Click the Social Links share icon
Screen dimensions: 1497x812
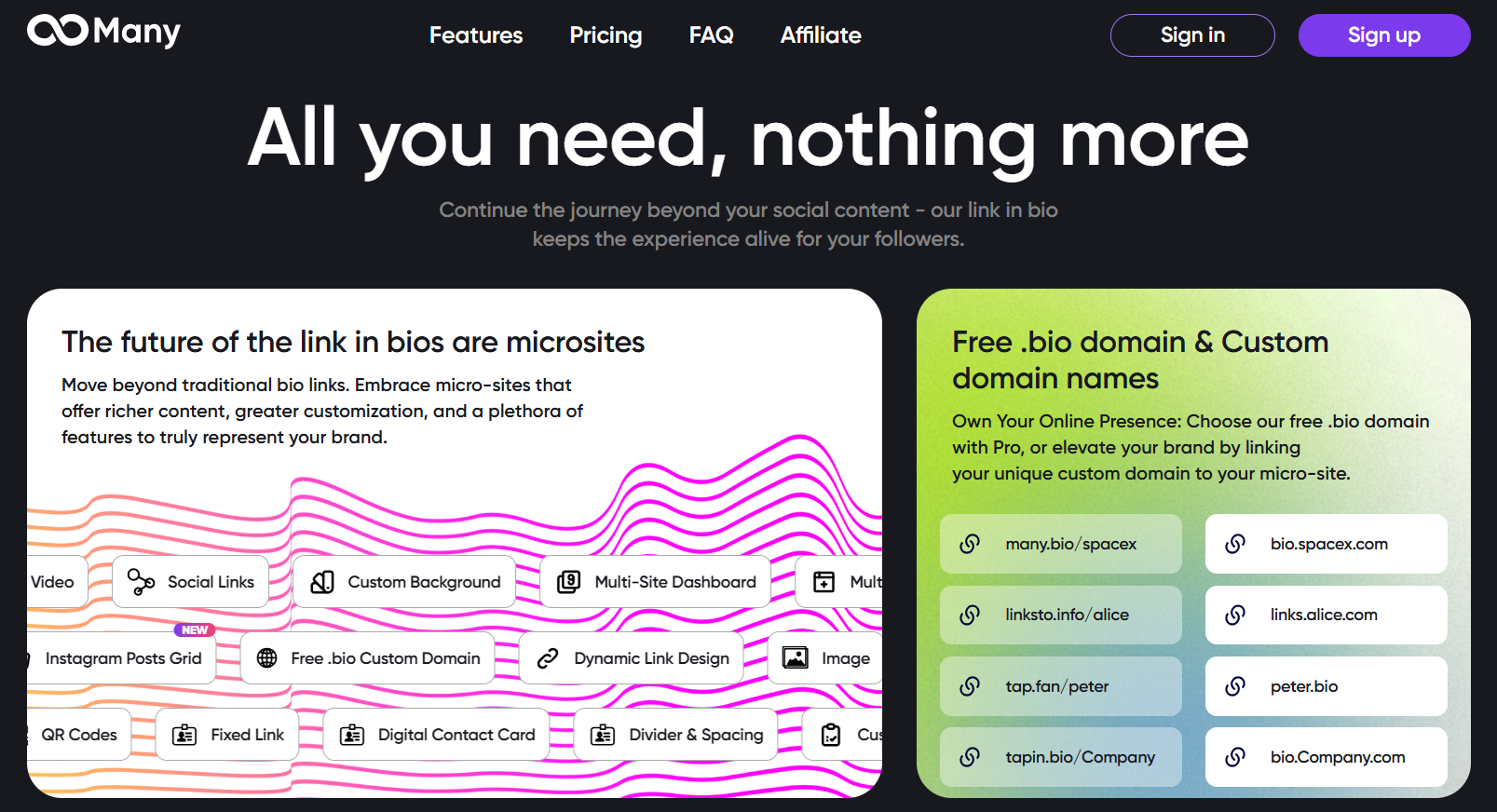(141, 582)
